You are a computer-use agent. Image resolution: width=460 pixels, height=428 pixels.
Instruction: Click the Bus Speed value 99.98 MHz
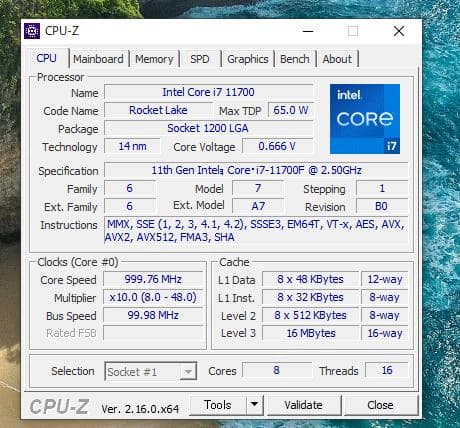[153, 315]
